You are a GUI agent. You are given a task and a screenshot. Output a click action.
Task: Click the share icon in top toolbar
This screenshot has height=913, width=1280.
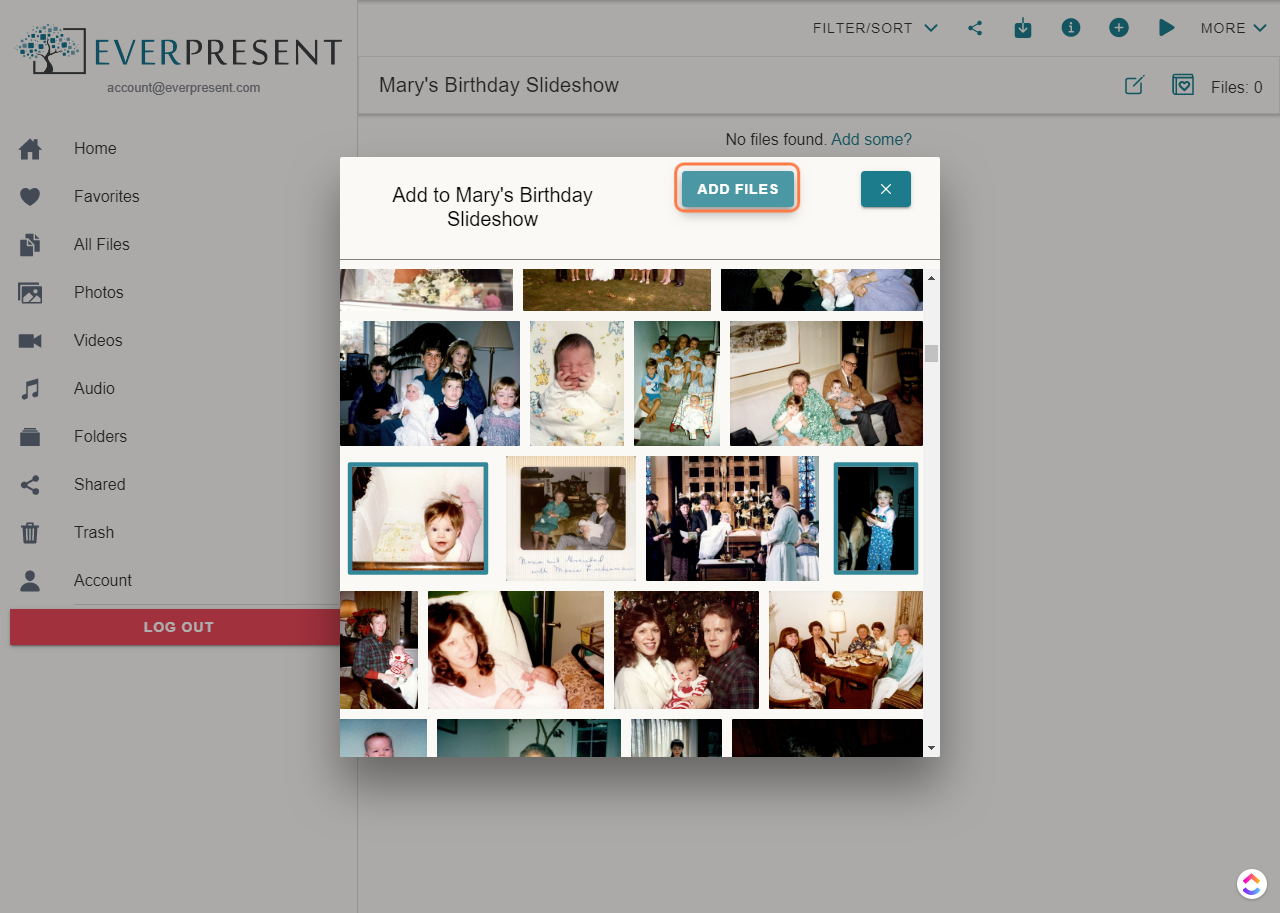[975, 28]
